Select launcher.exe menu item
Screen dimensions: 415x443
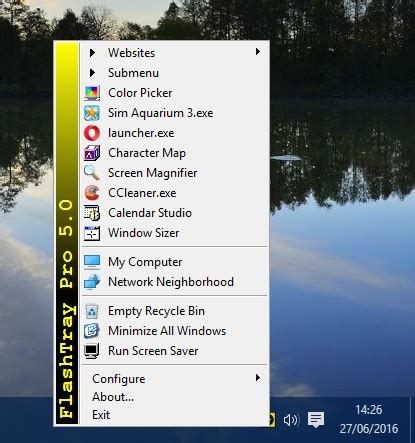tap(175, 133)
